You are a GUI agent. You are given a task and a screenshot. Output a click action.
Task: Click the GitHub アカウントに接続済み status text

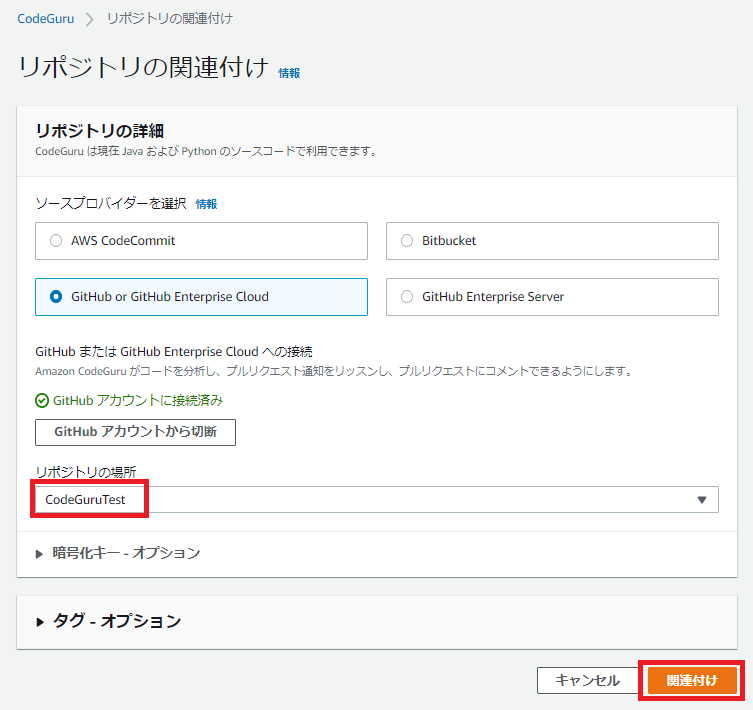tap(138, 401)
